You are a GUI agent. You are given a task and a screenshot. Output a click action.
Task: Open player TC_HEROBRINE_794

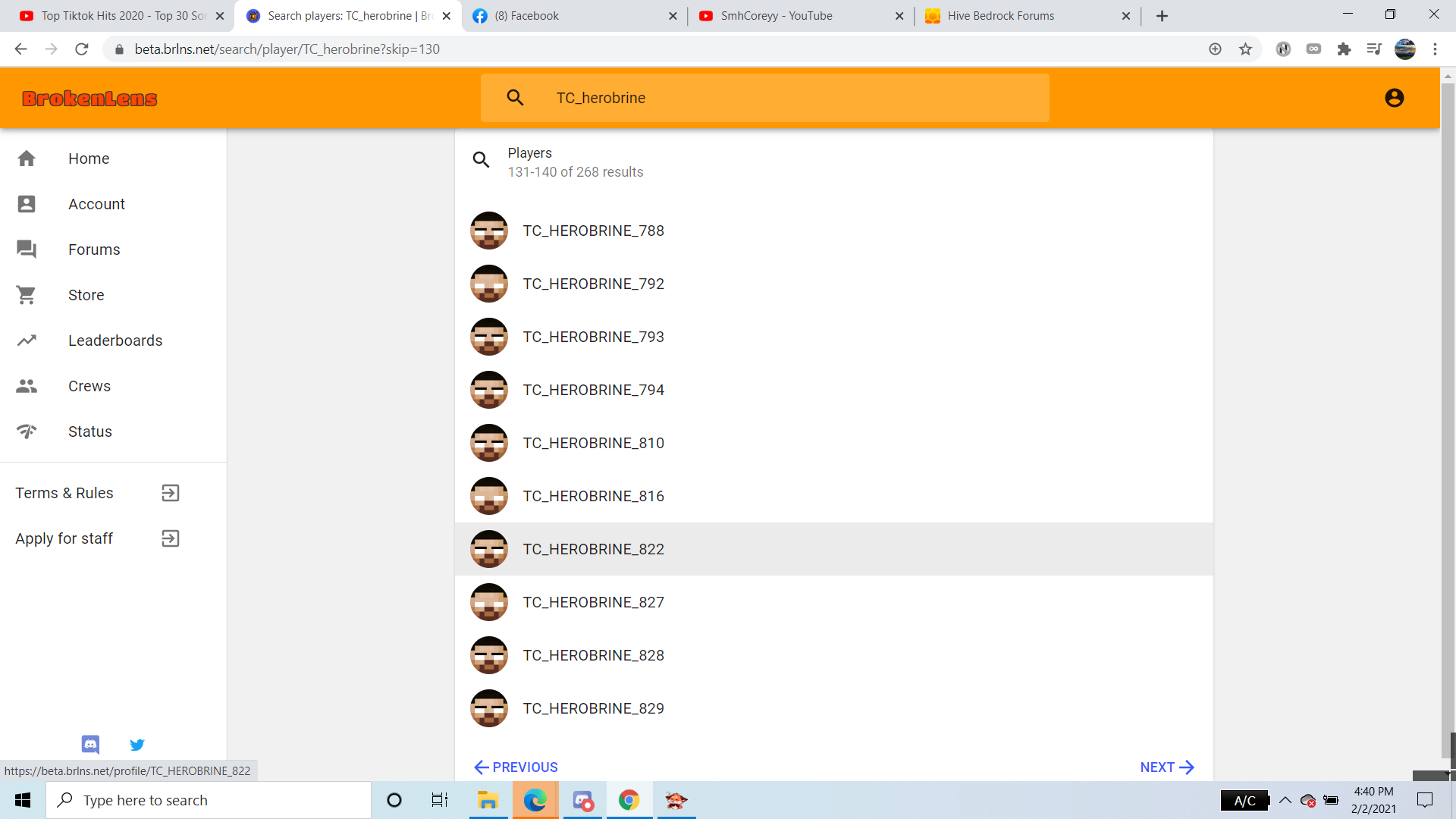tap(834, 390)
